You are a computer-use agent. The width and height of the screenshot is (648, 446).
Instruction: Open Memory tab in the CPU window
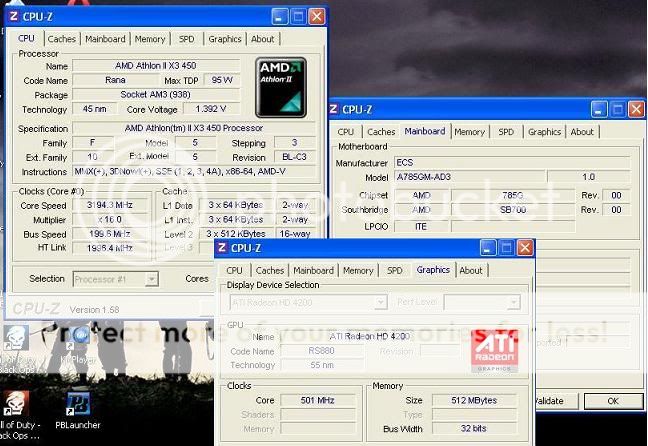(x=150, y=39)
